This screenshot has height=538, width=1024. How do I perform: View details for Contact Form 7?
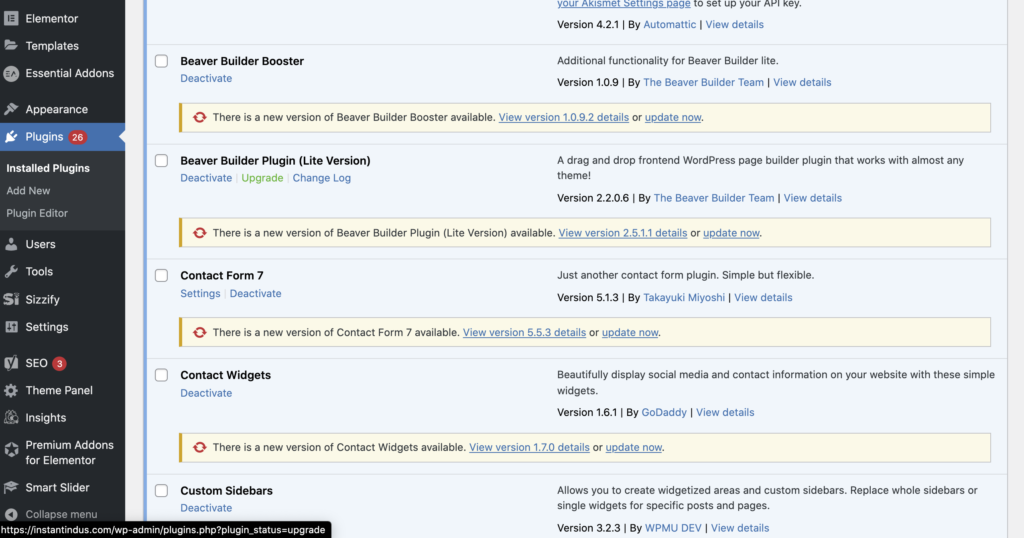763,298
